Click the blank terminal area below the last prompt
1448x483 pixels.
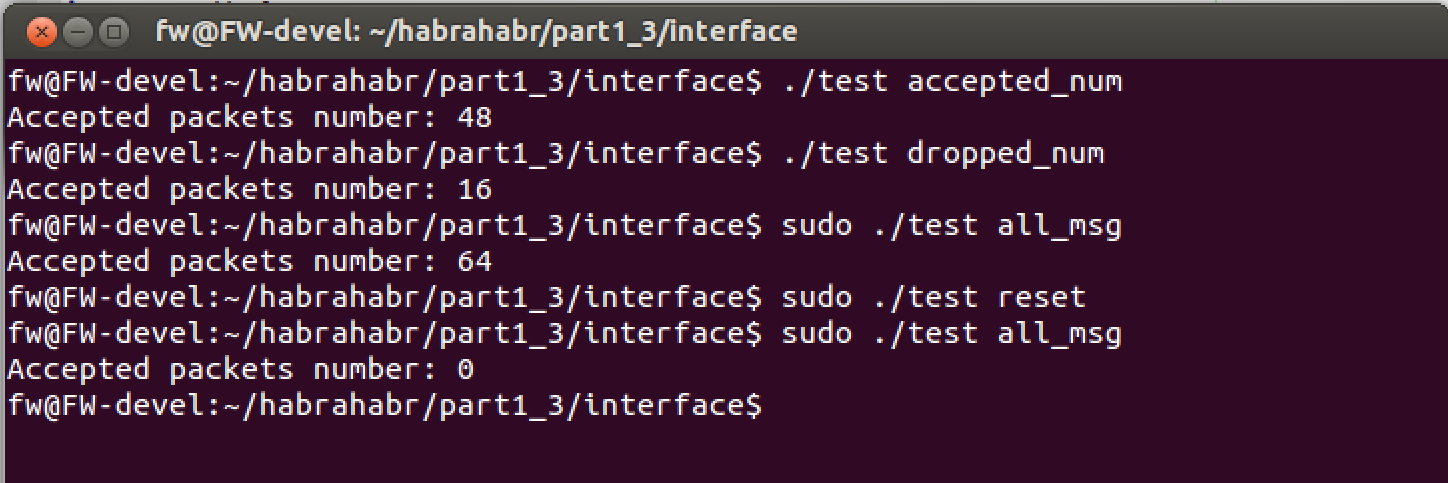click(x=700, y=450)
